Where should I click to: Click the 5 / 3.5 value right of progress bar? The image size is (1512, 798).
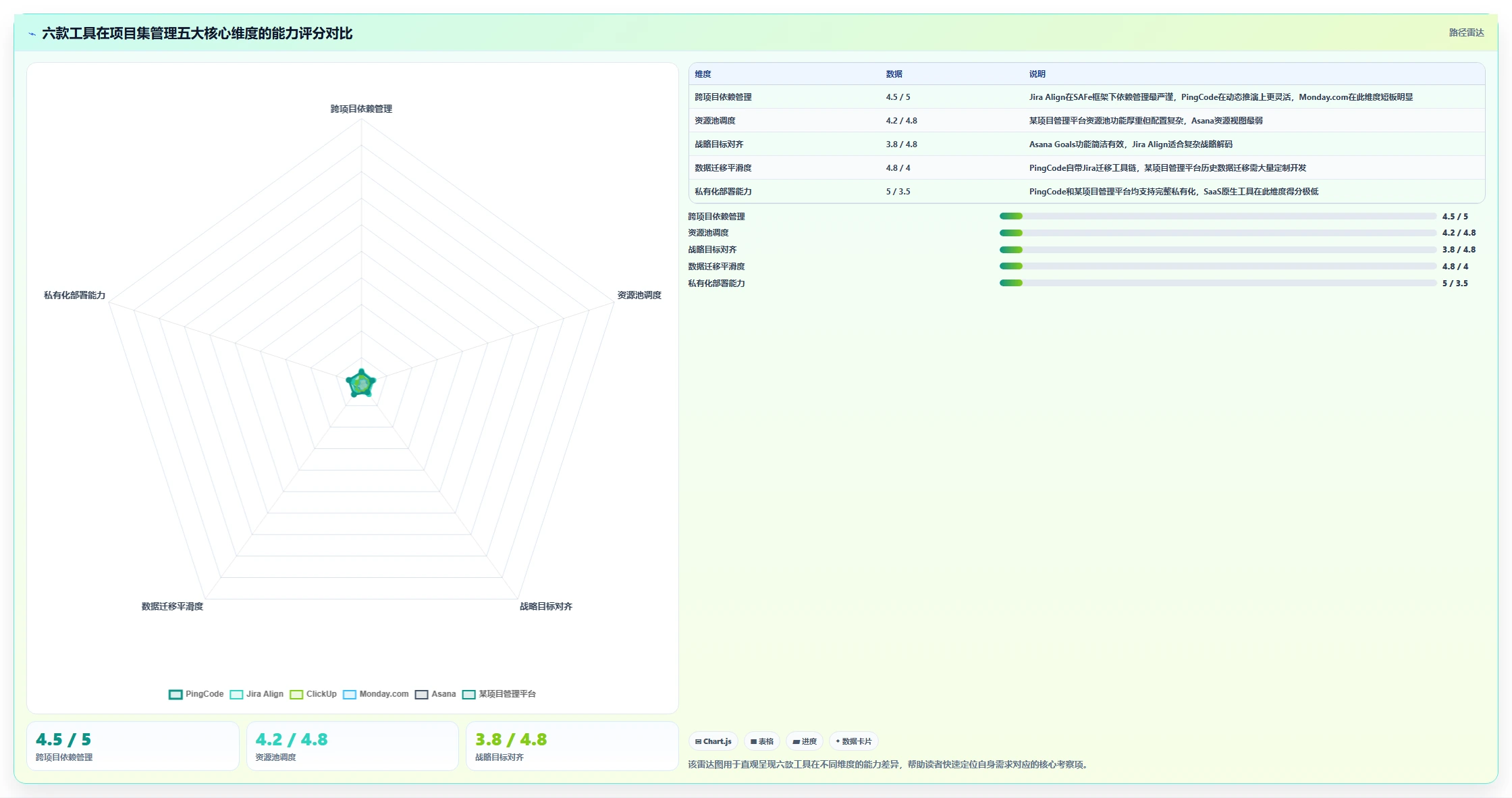point(1455,284)
